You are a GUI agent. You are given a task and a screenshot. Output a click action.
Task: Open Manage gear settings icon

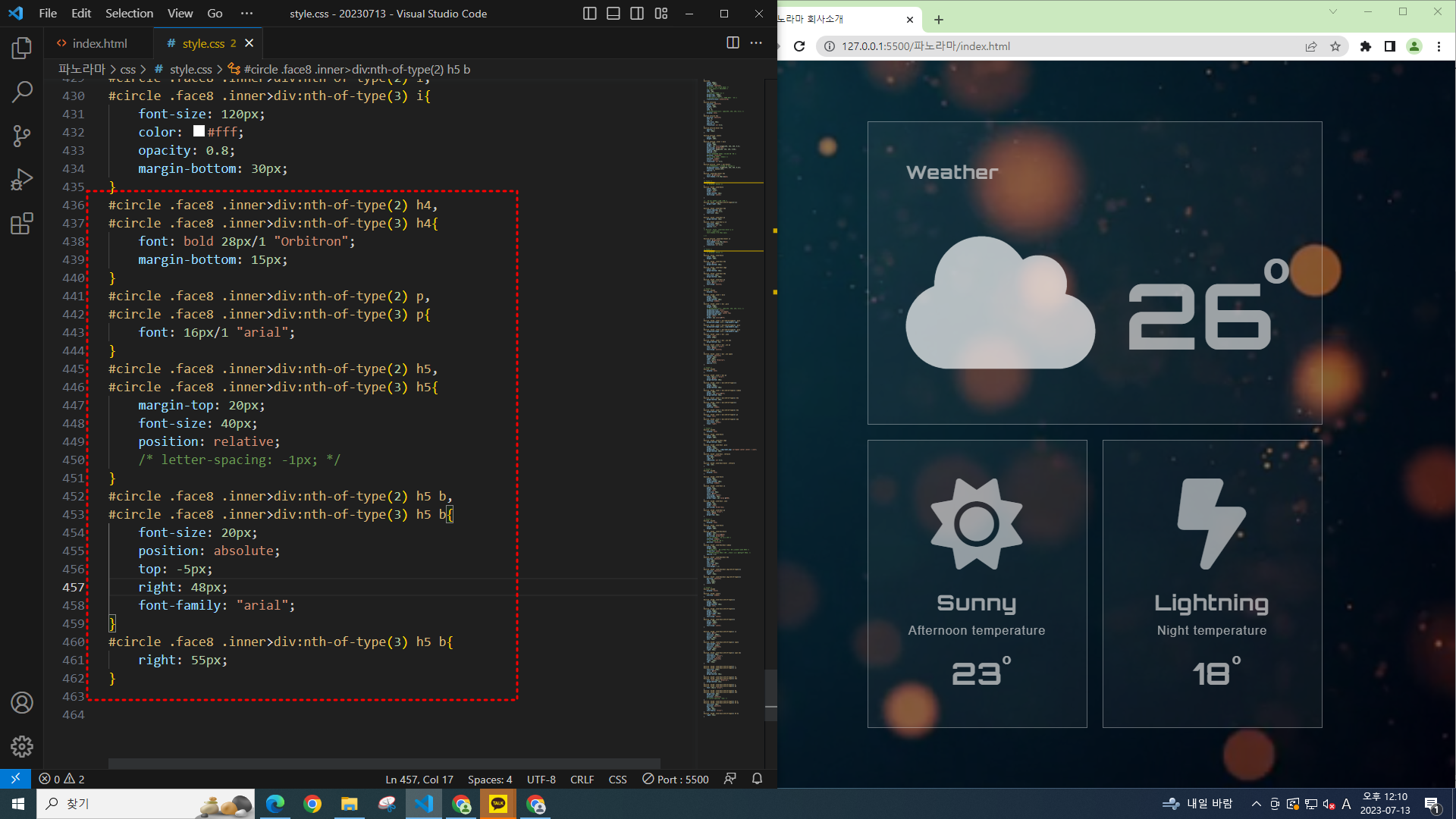pyautogui.click(x=22, y=747)
